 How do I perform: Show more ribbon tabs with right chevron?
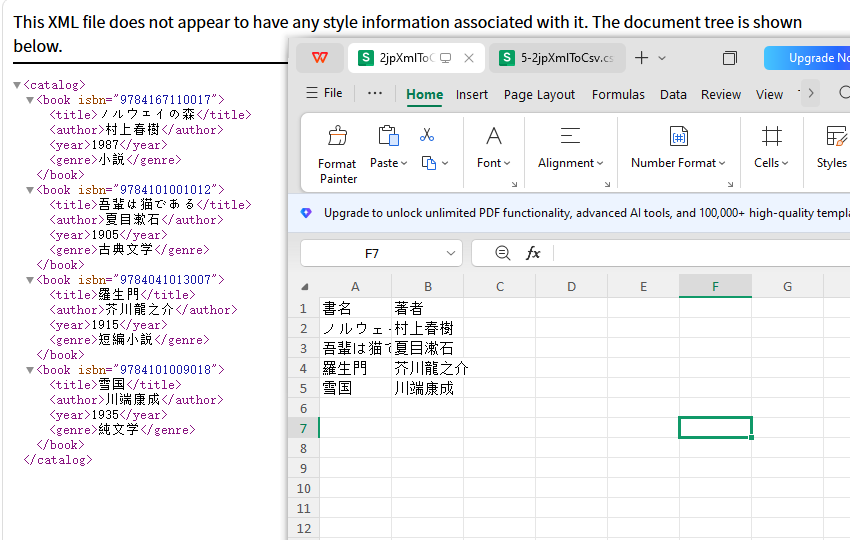coord(810,93)
